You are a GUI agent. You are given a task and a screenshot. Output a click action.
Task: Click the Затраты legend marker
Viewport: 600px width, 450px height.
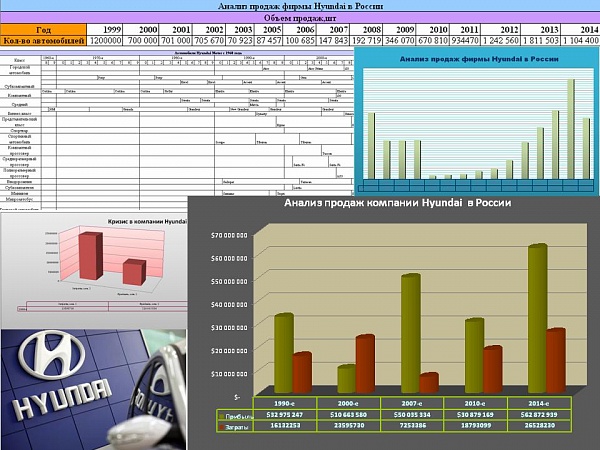(222, 425)
